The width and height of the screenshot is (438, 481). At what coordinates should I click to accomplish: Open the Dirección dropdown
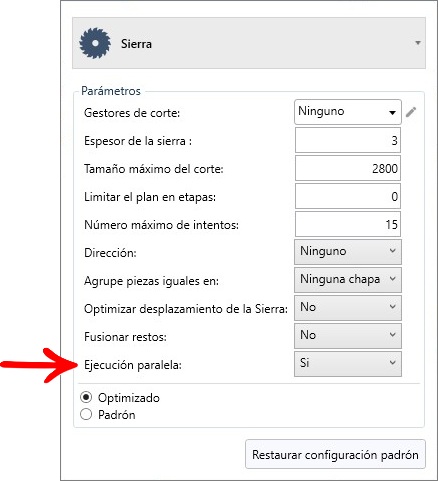click(348, 252)
